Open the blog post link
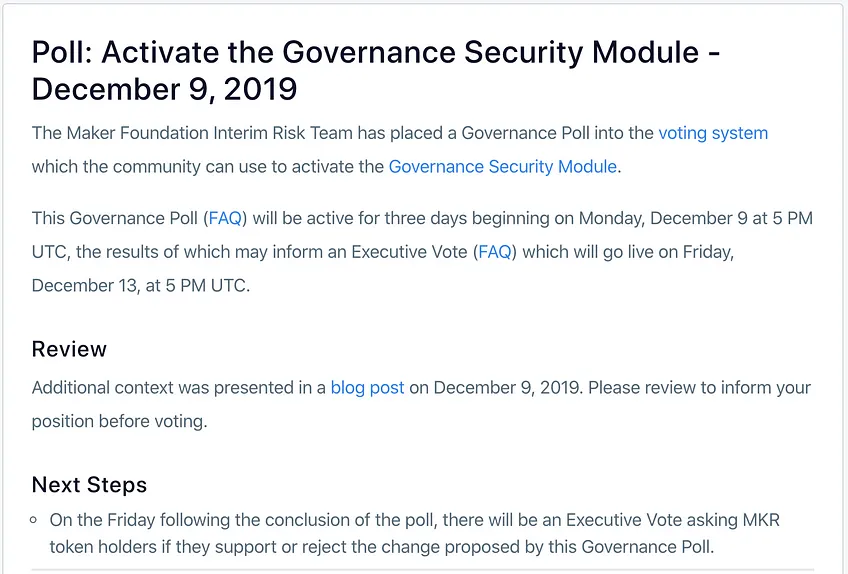Viewport: 848px width, 574px height. 367,388
